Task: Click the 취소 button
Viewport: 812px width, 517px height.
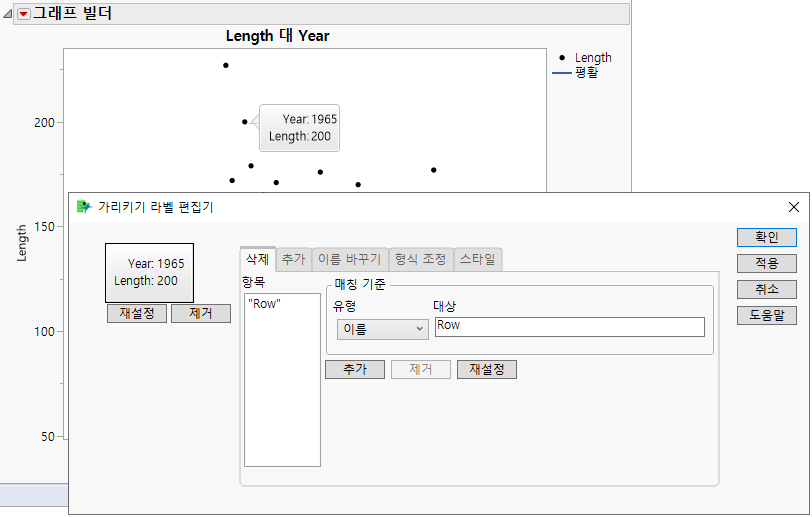Action: point(766,289)
